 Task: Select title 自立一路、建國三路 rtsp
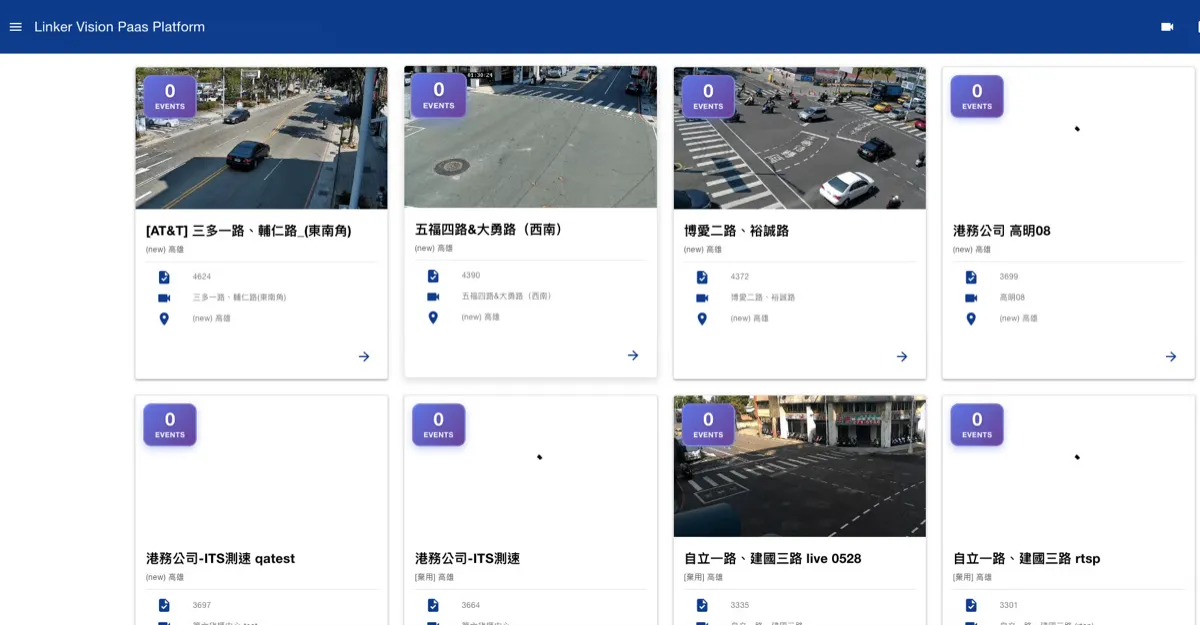point(1027,559)
